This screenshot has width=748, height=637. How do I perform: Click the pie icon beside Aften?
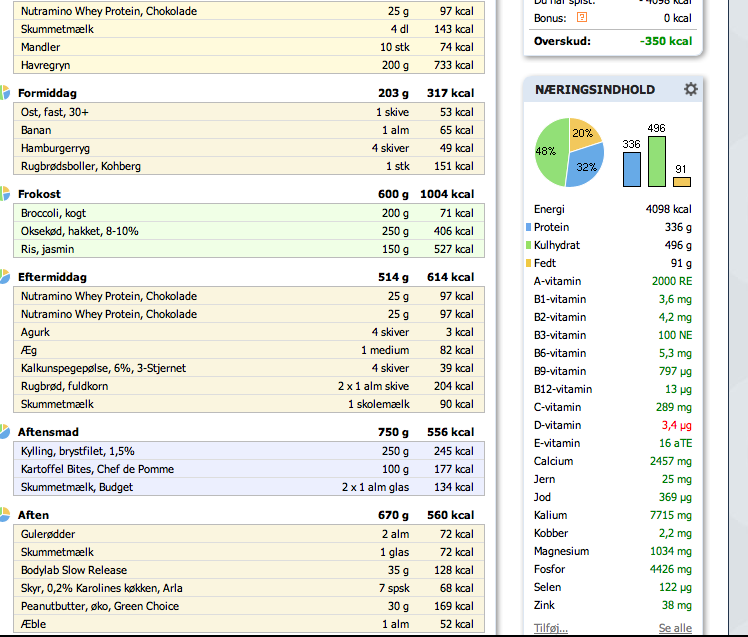point(5,515)
